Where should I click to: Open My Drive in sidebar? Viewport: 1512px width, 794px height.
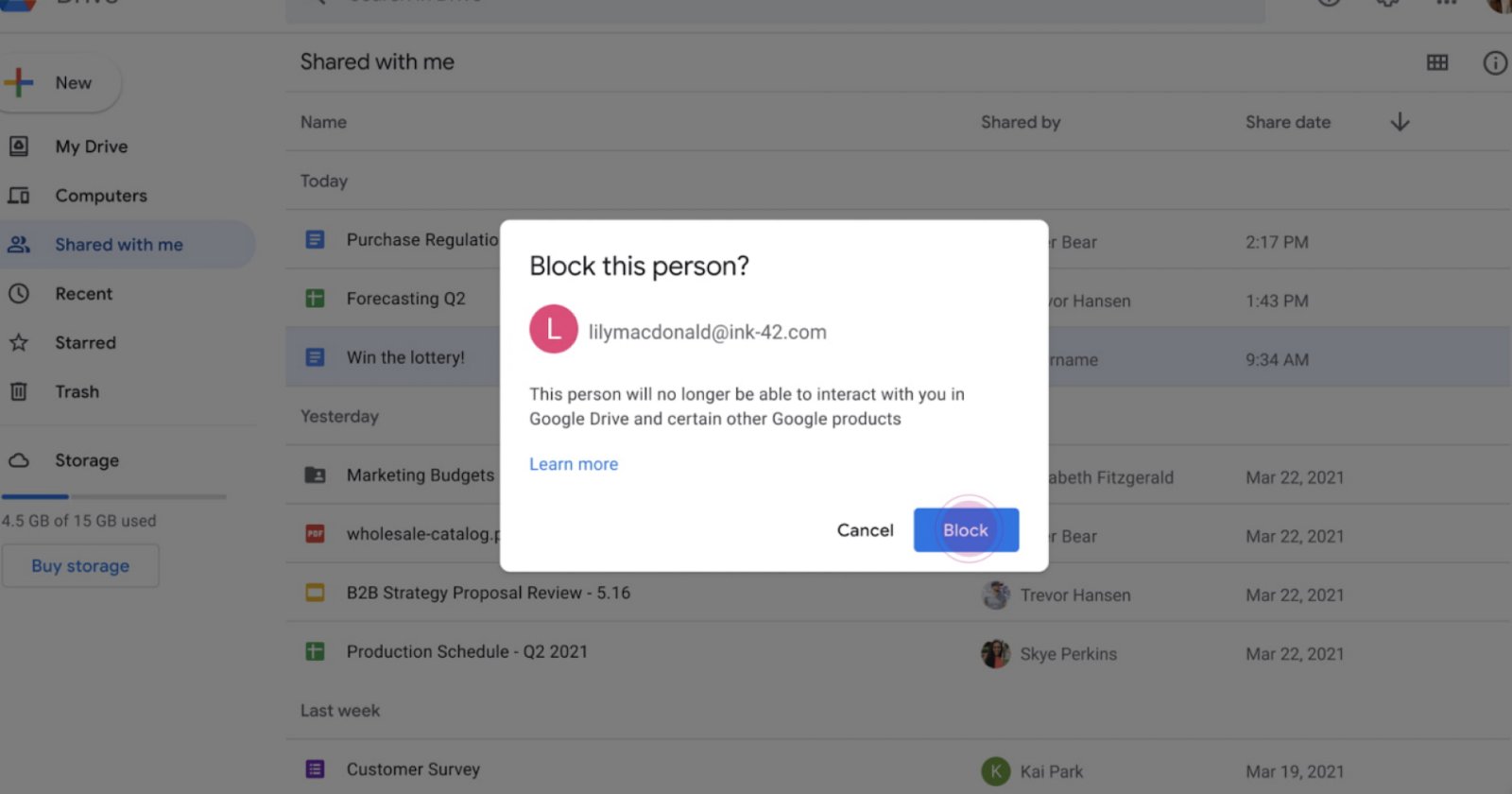91,147
